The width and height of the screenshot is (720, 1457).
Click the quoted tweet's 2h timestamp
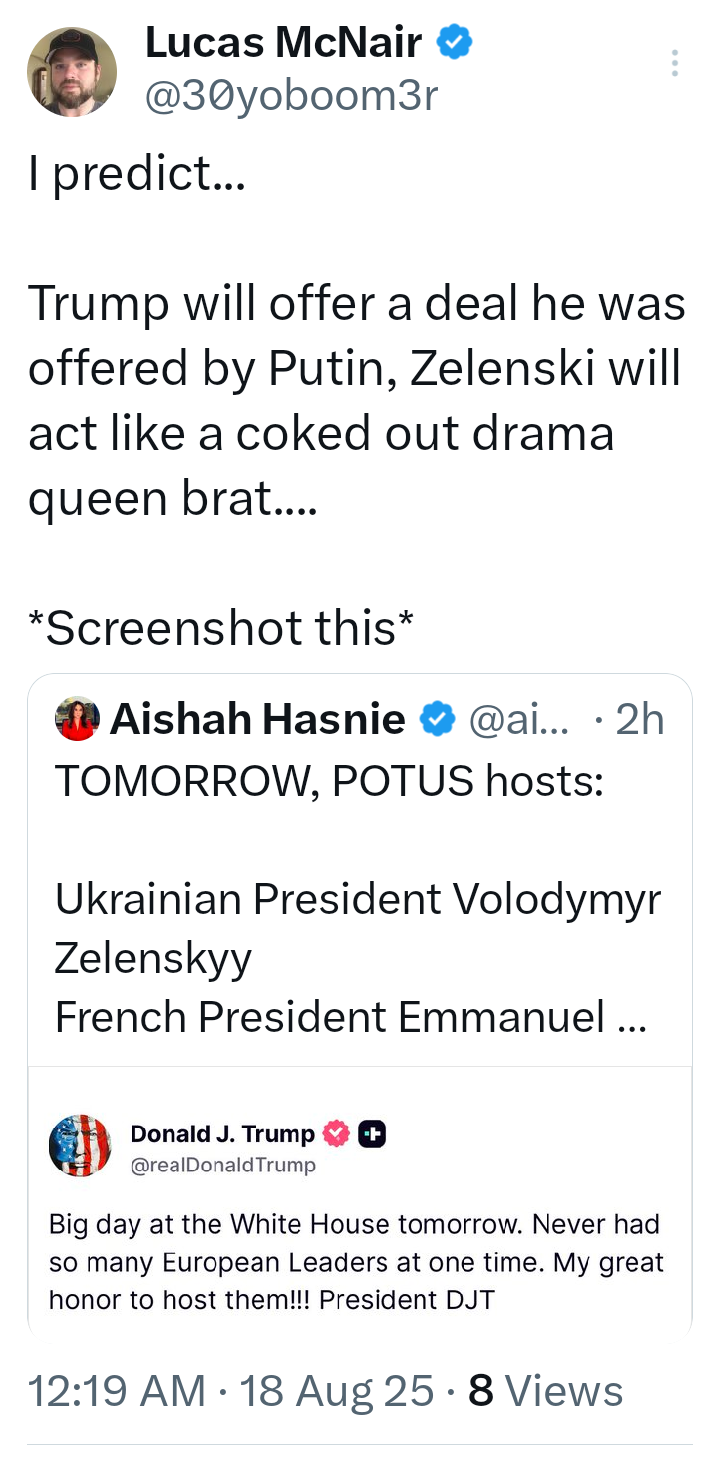pos(640,719)
